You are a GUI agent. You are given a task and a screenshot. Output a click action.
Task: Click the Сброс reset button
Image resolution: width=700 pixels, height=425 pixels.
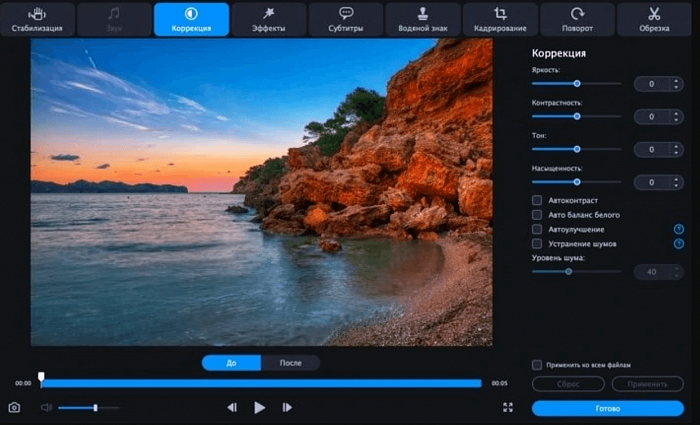pos(568,384)
